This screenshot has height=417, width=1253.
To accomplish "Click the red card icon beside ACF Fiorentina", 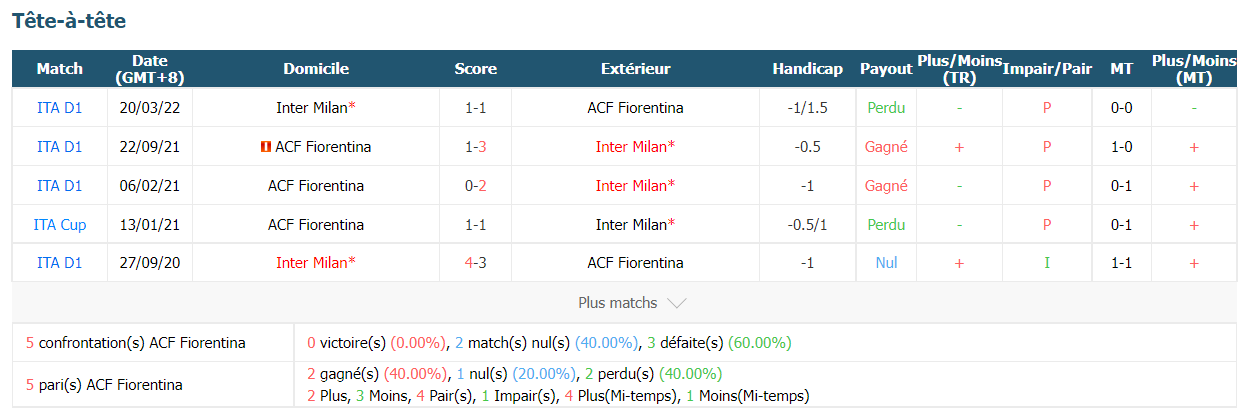I will tap(263, 147).
